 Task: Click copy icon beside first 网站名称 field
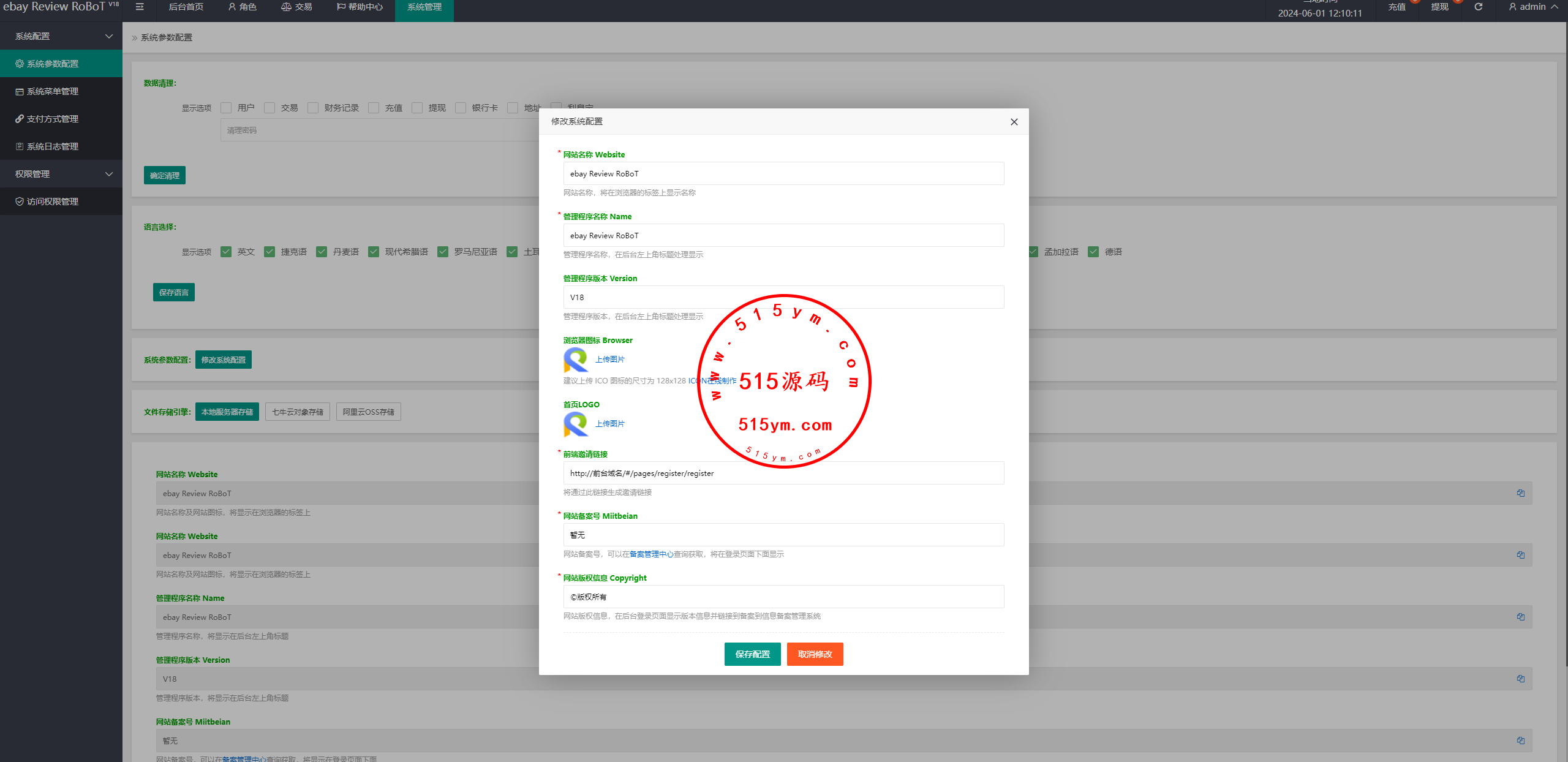[x=1520, y=493]
